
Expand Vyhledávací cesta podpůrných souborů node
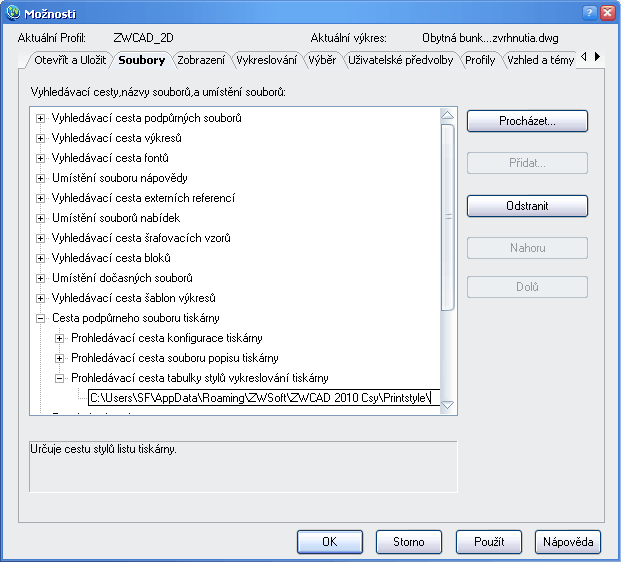point(41,118)
